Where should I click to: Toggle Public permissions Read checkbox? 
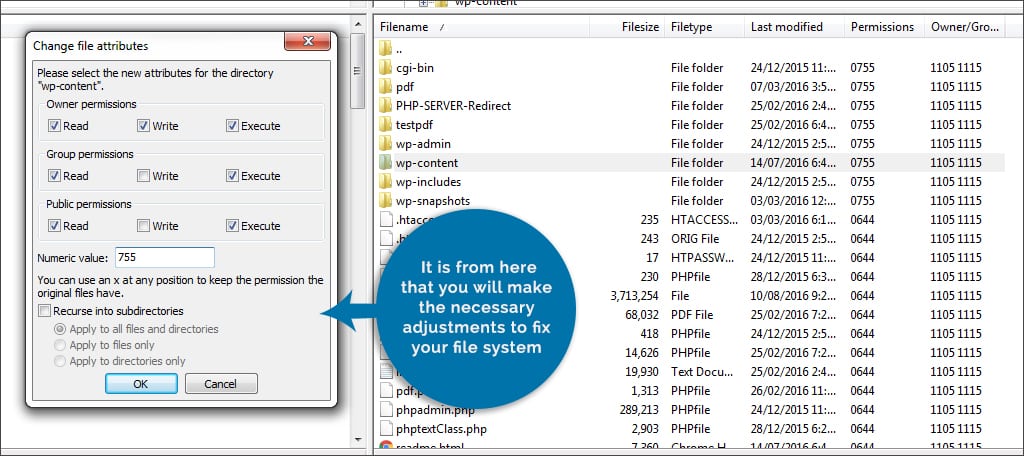point(54,225)
